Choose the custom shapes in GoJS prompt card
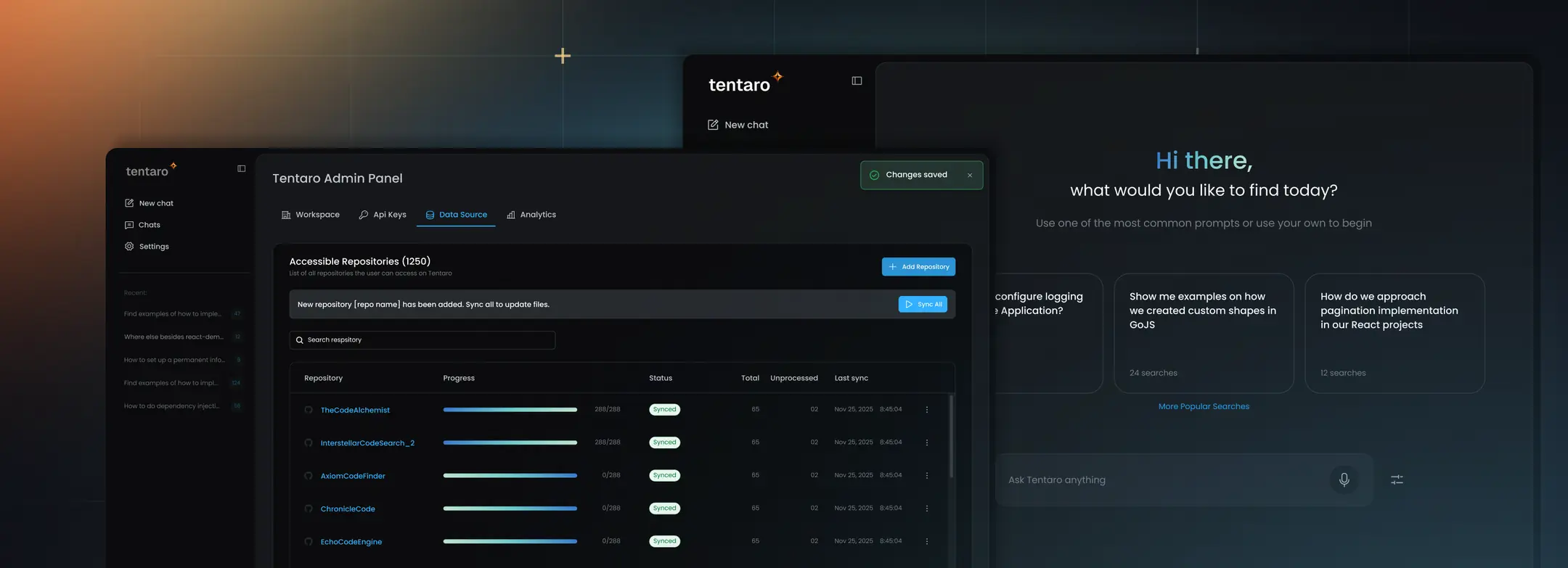The height and width of the screenshot is (568, 1568). pyautogui.click(x=1204, y=334)
